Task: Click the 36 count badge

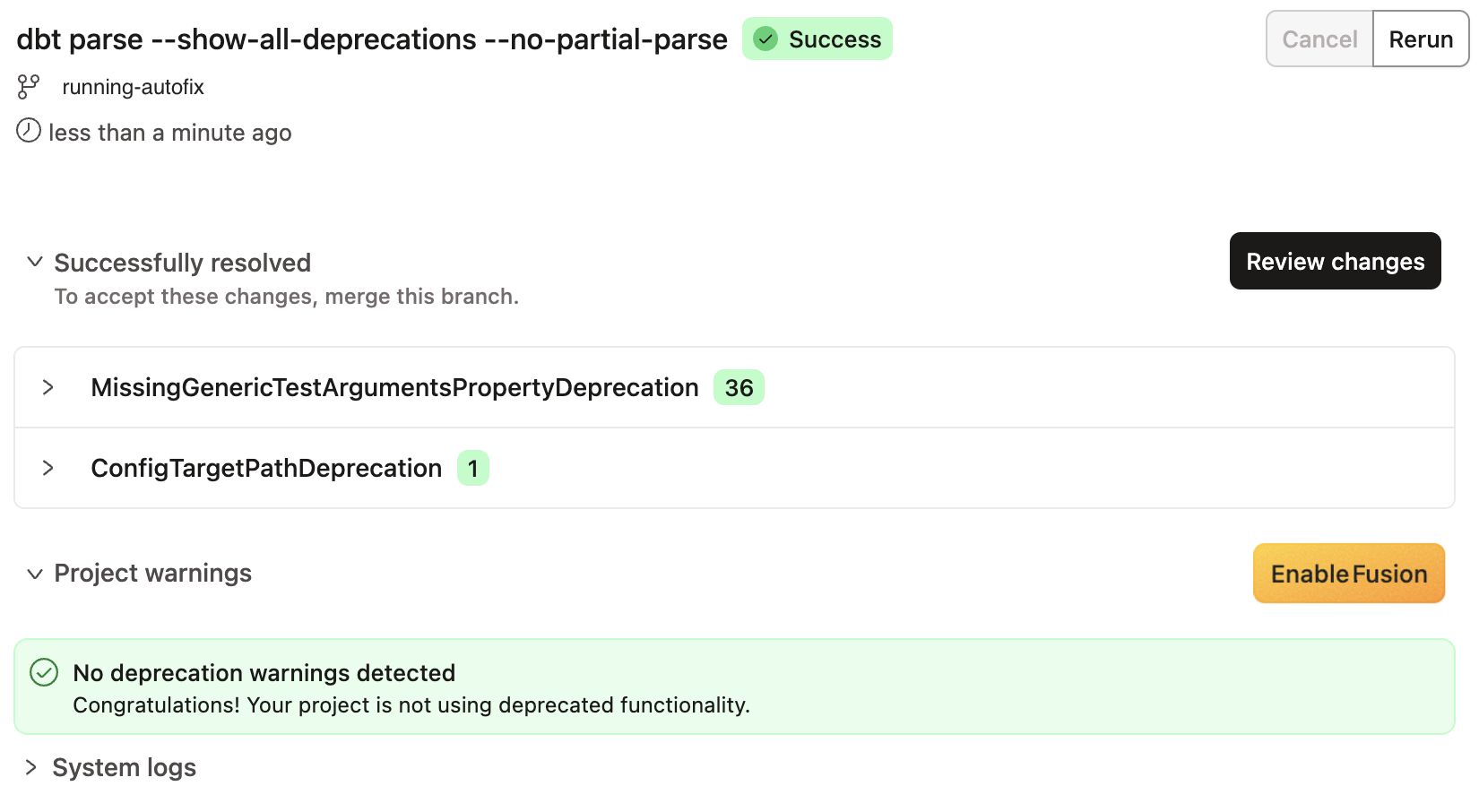Action: coord(738,387)
